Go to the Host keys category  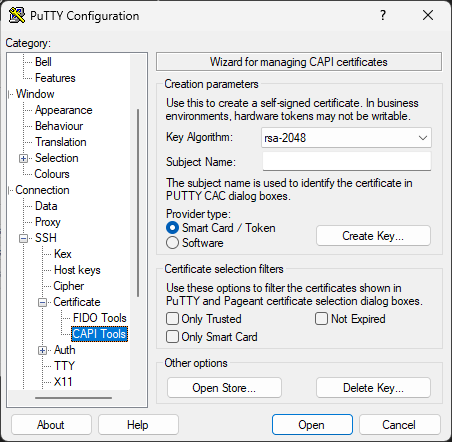pos(77,270)
